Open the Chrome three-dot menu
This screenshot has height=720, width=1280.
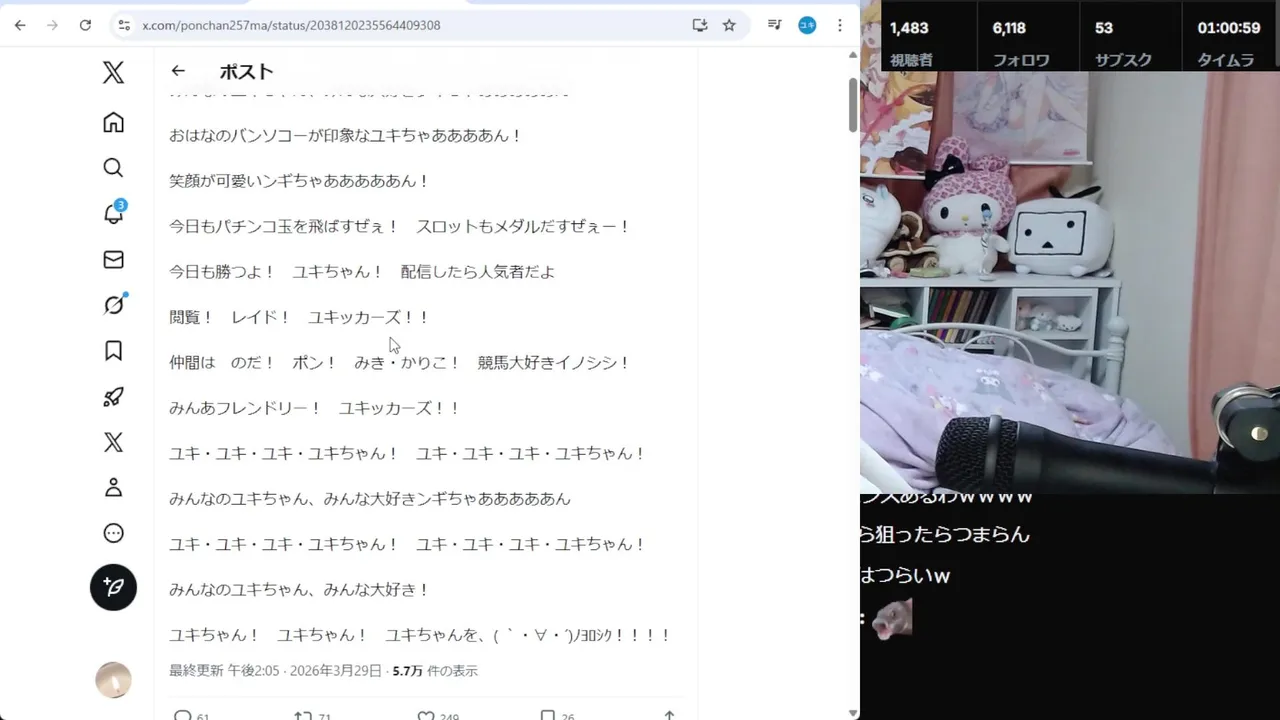click(x=840, y=25)
